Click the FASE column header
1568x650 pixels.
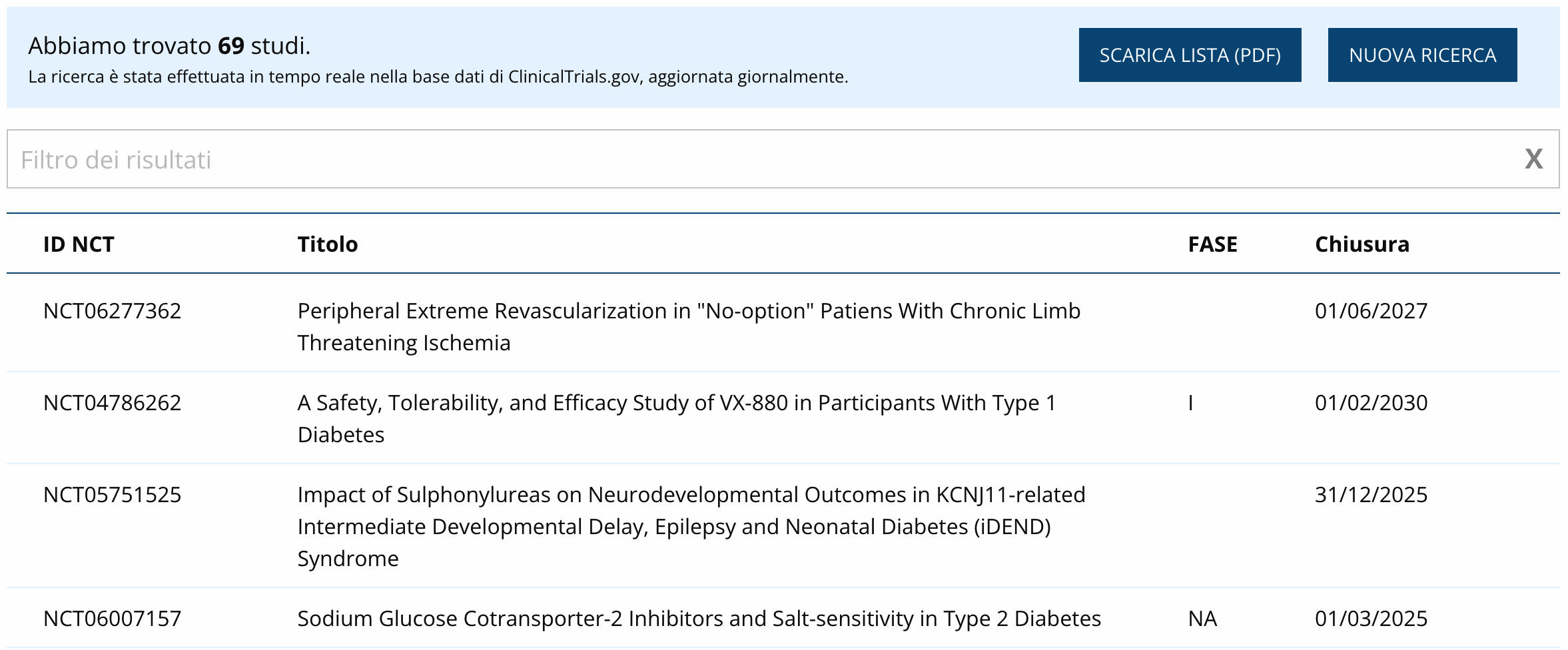click(1212, 244)
